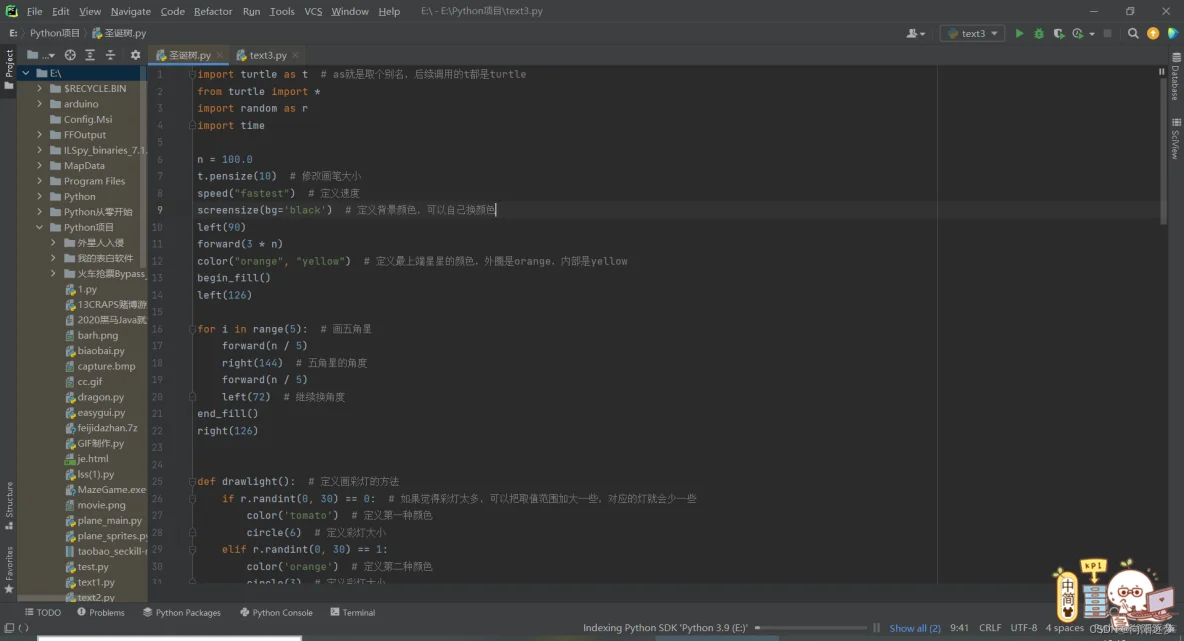Screen dimensions: 1184x641
Task: Fold the for loop at line 16
Action: point(192,329)
